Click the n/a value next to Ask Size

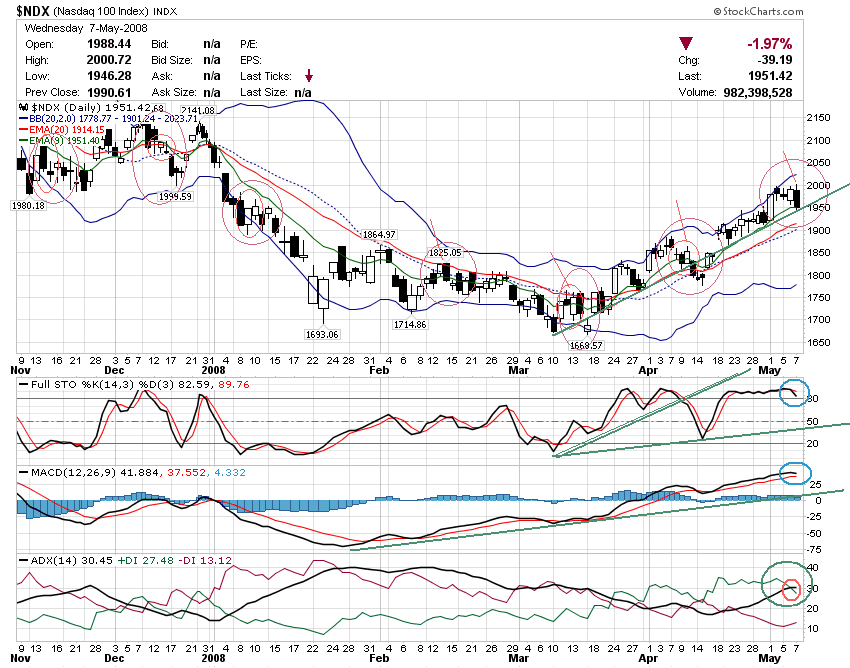coord(211,92)
